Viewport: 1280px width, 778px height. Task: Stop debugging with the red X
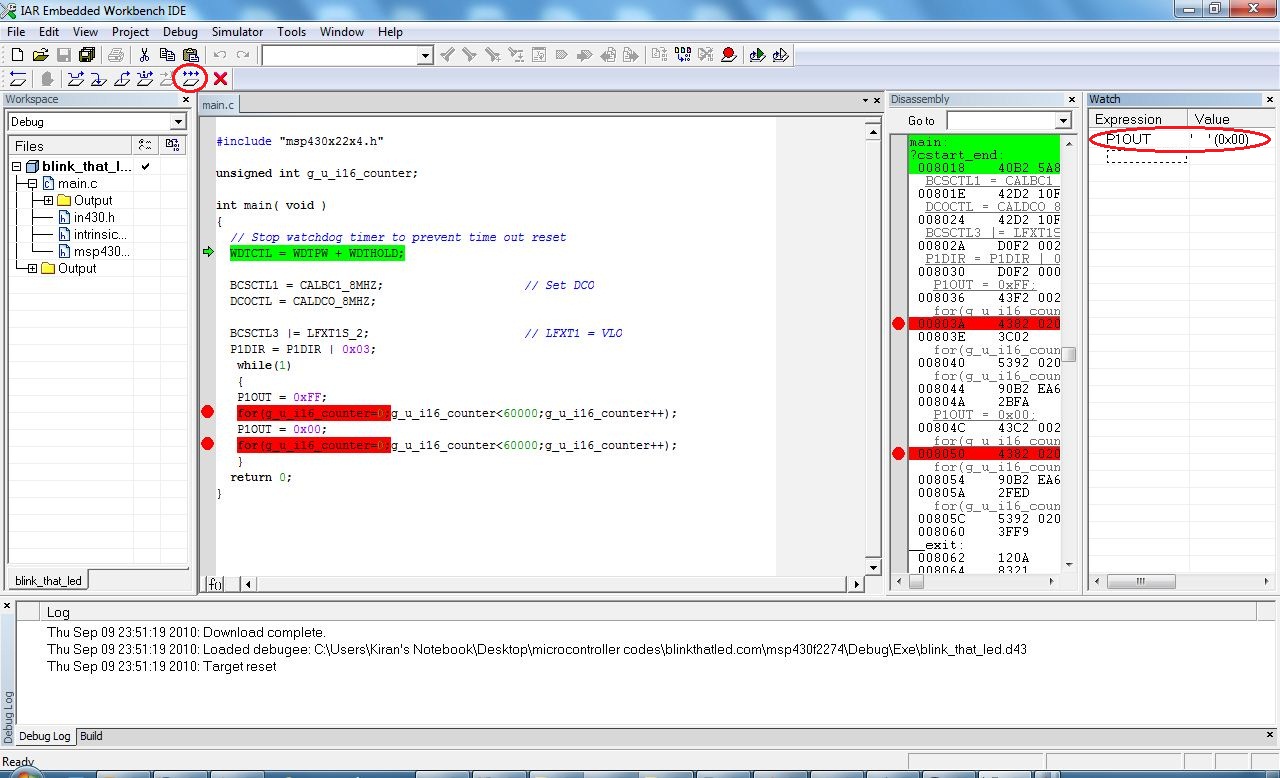click(220, 79)
